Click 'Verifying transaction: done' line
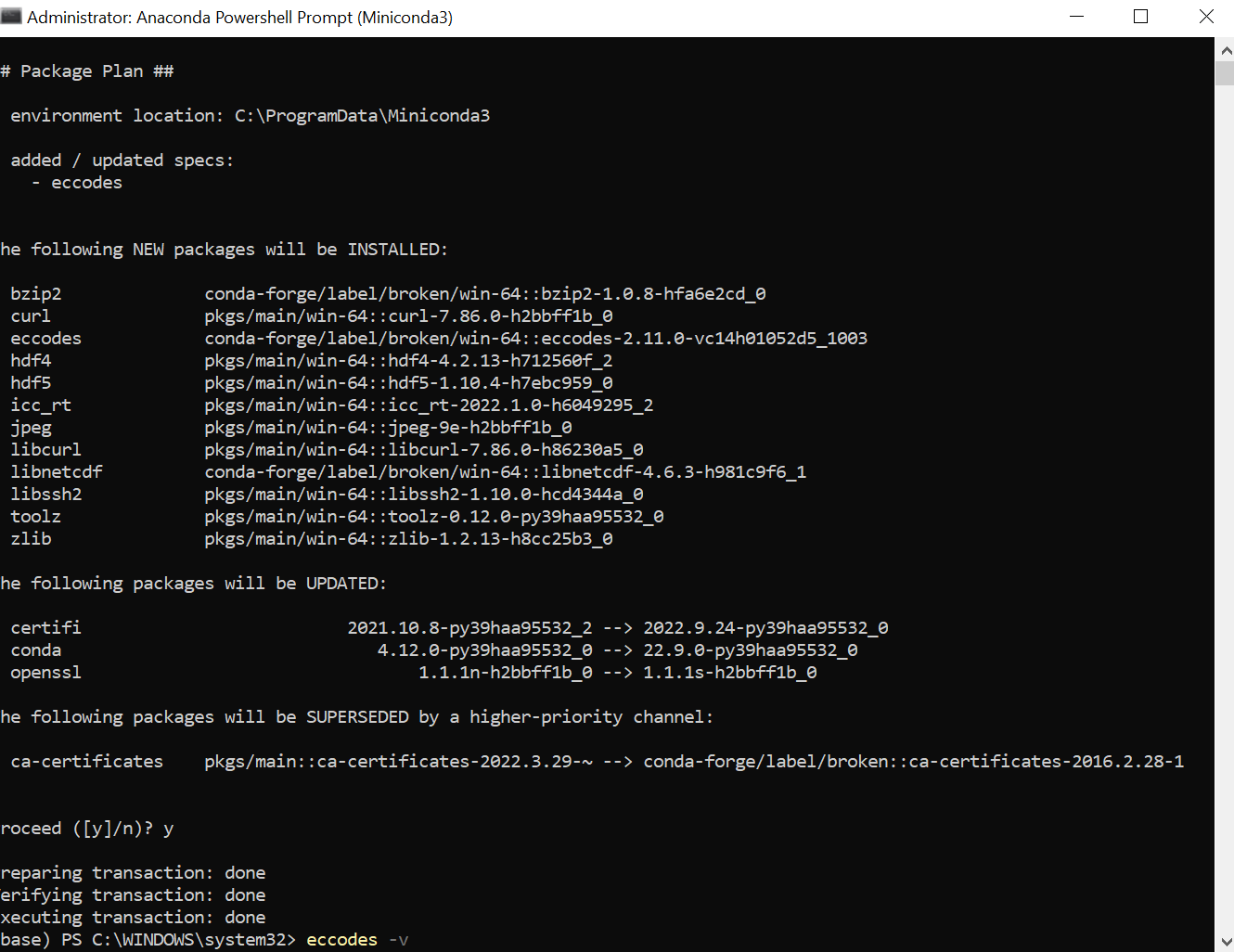The height and width of the screenshot is (952, 1234). [133, 895]
